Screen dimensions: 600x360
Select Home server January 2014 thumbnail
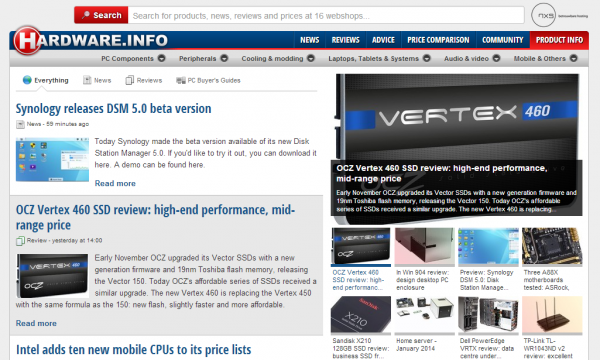pyautogui.click(x=425, y=314)
